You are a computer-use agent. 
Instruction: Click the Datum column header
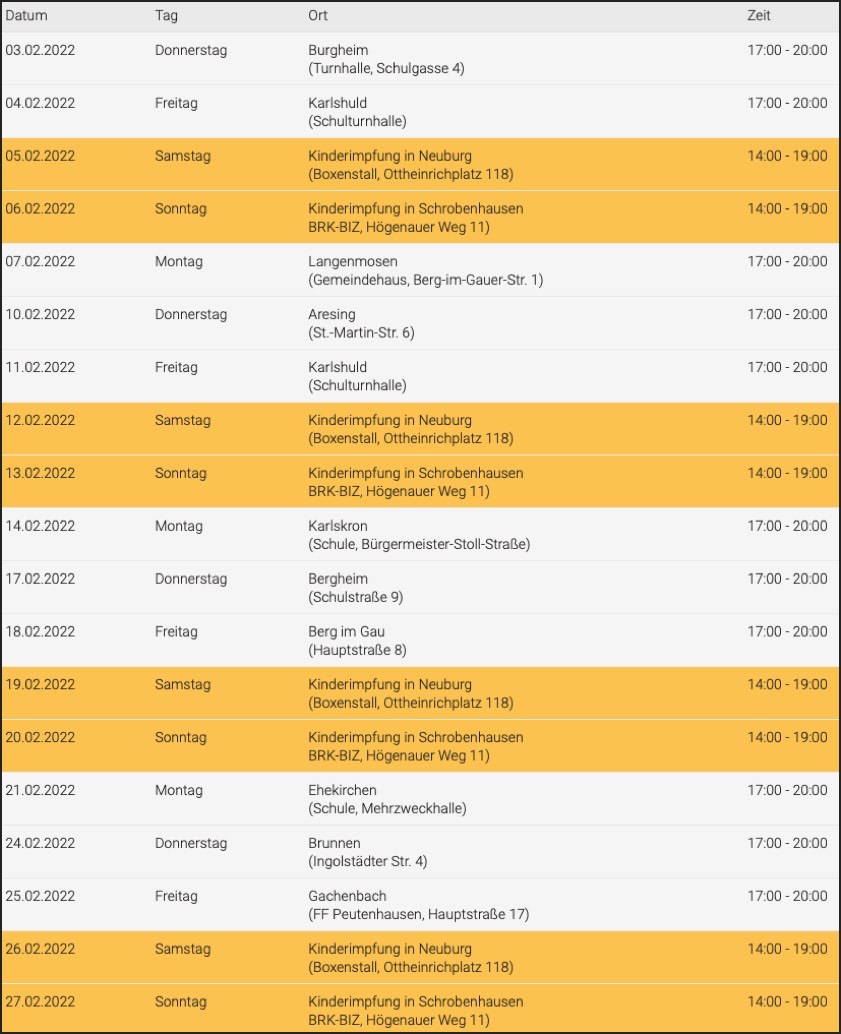pos(26,16)
